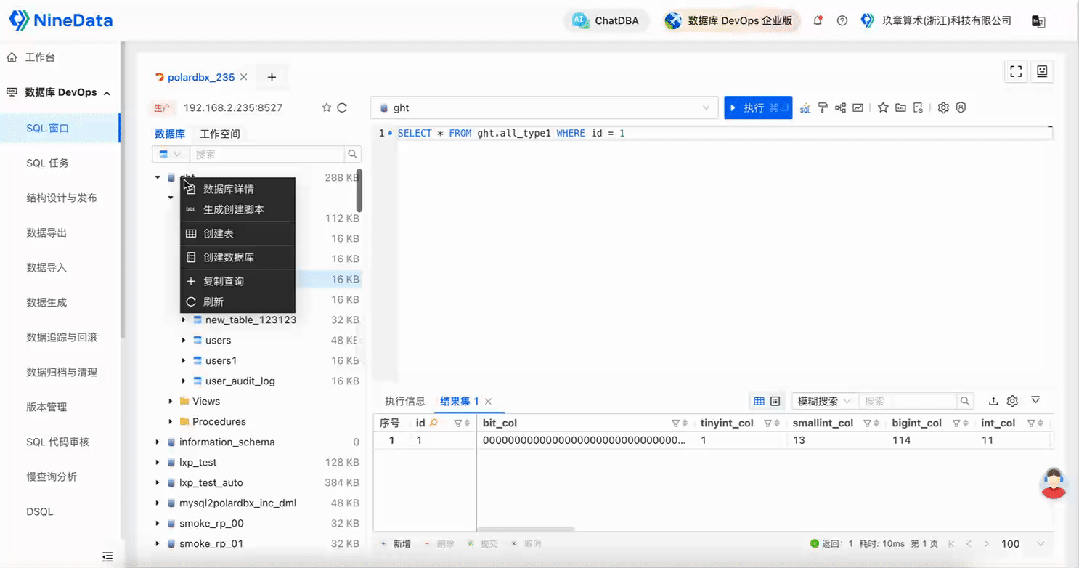Expand the Procedures folder

[170, 421]
